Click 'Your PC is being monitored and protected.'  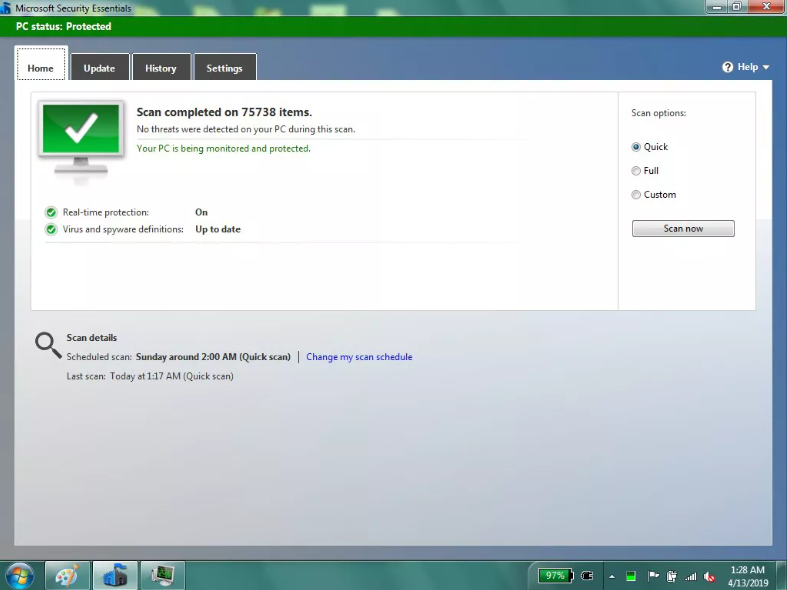(x=223, y=149)
